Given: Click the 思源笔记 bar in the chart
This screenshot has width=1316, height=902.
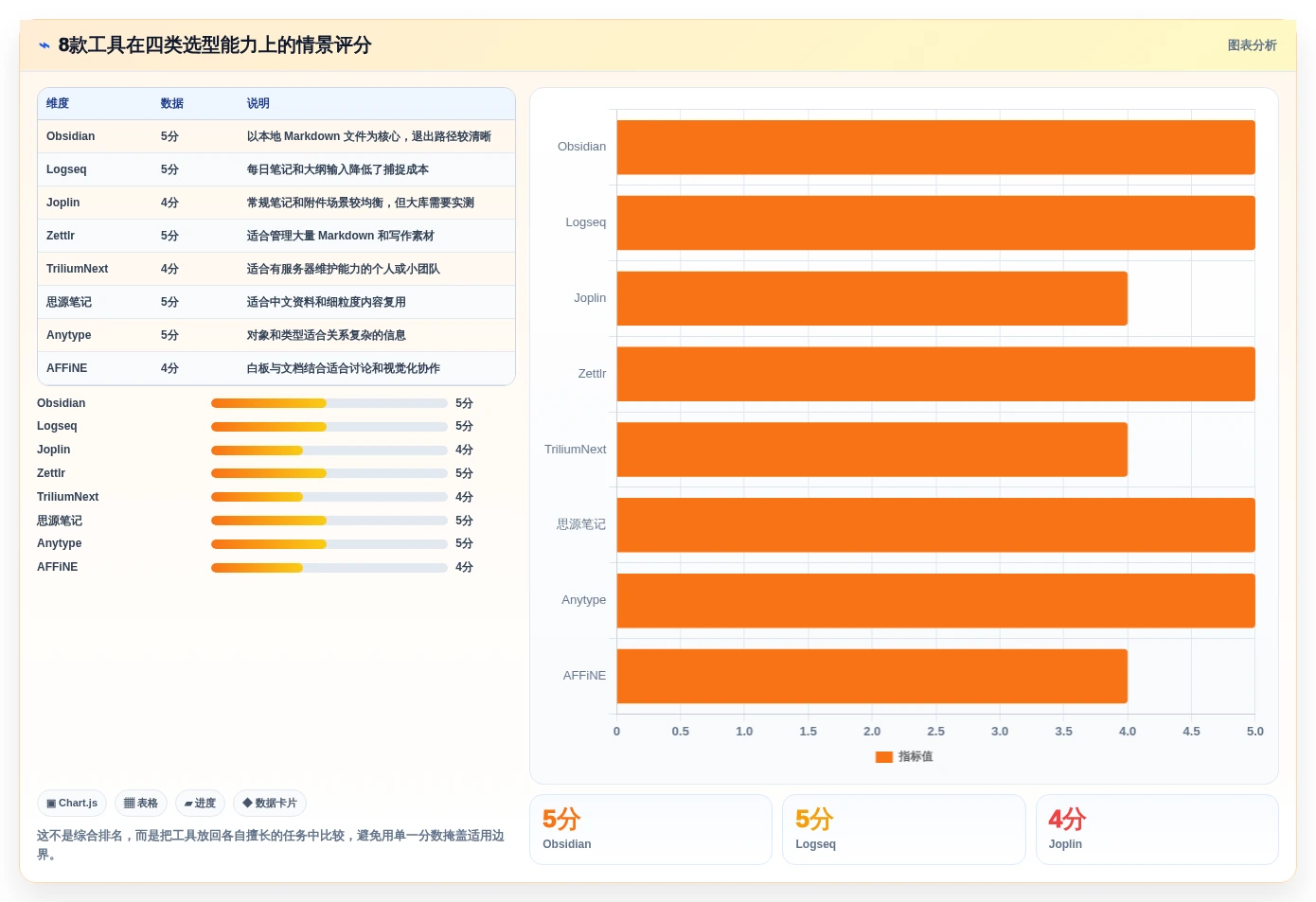Looking at the screenshot, I should coord(935,524).
